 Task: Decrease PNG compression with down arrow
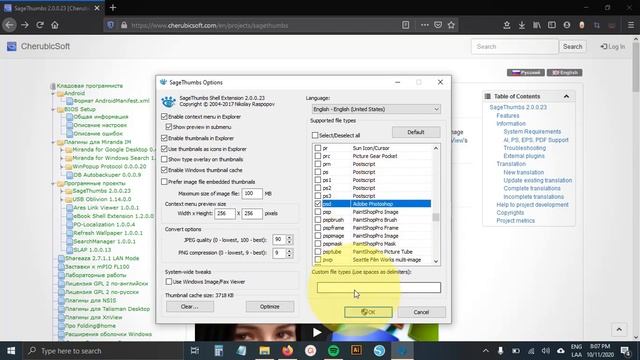[289, 256]
